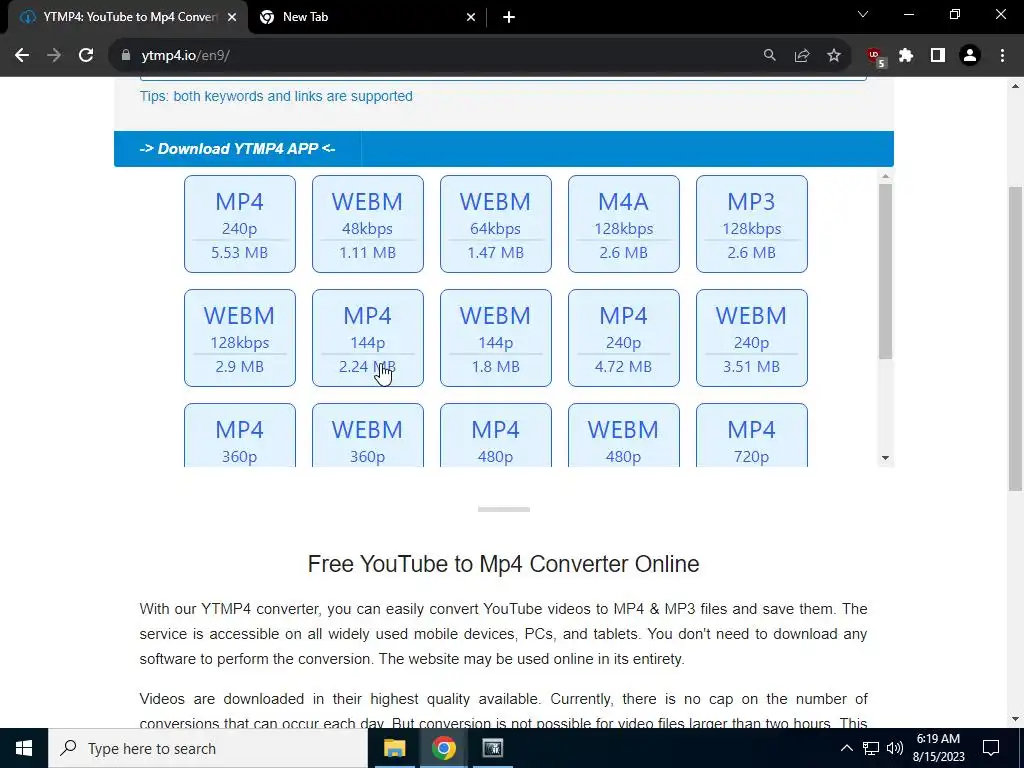Open the notifications action center
Viewport: 1024px width, 768px height.
pyautogui.click(x=991, y=748)
